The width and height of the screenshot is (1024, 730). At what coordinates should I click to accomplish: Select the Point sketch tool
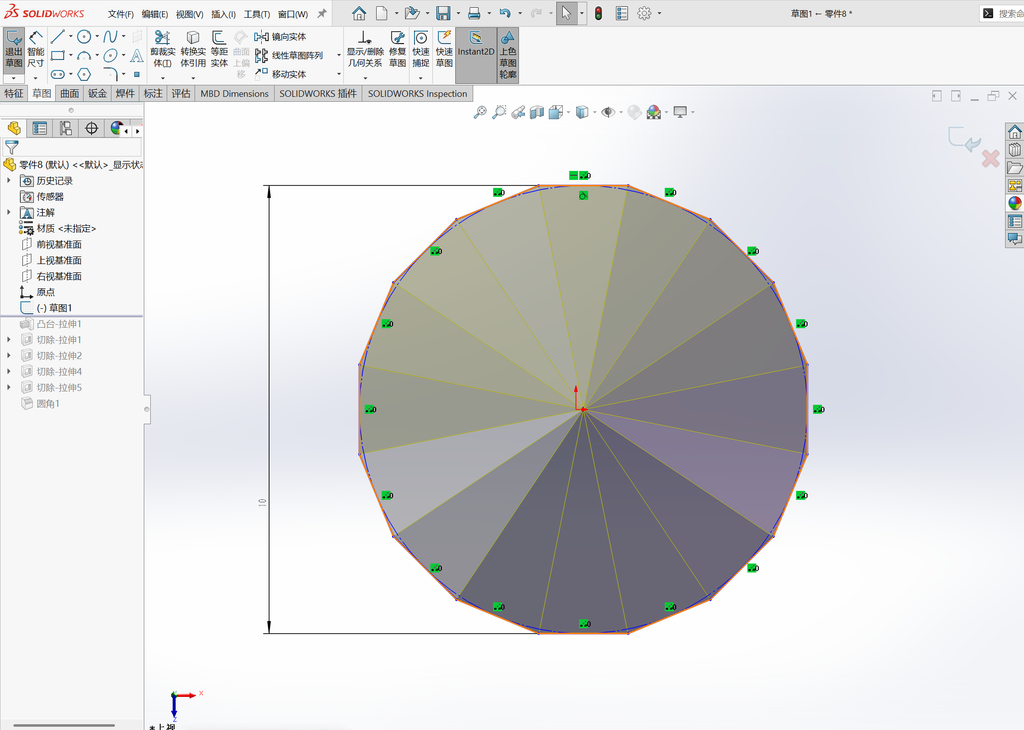pyautogui.click(x=136, y=74)
